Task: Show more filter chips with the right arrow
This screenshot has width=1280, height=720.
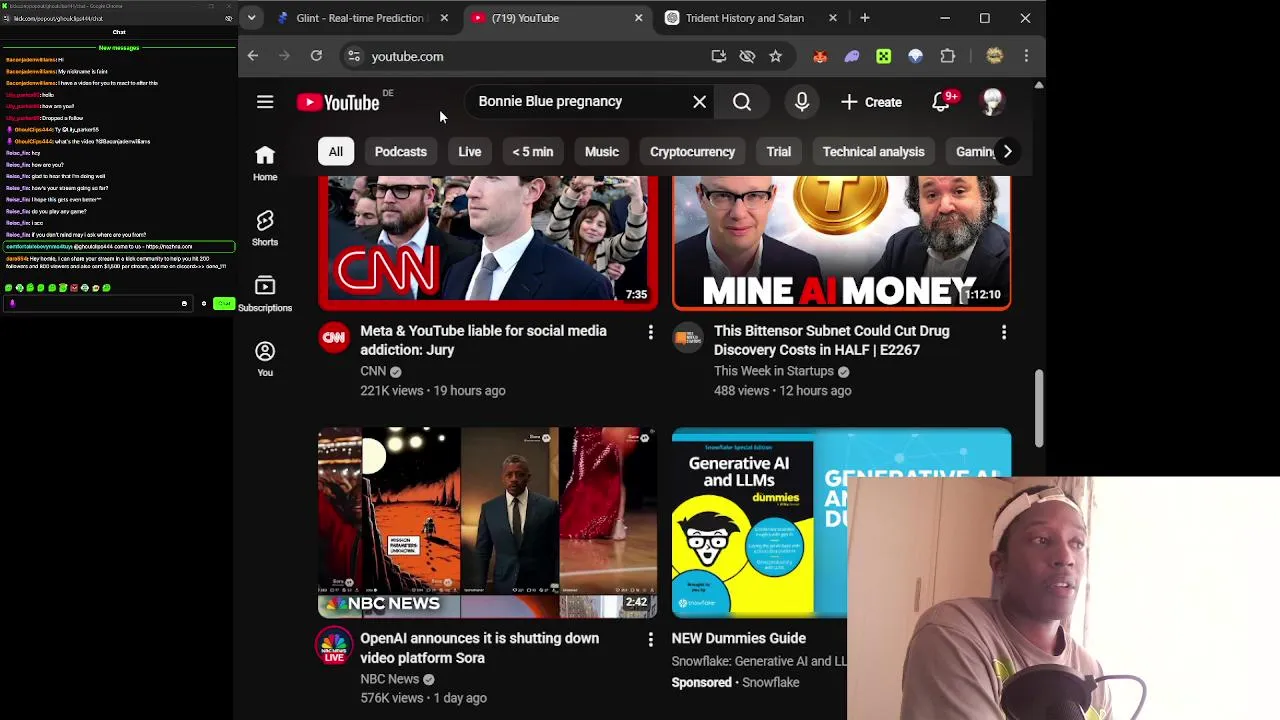Action: [x=1007, y=152]
